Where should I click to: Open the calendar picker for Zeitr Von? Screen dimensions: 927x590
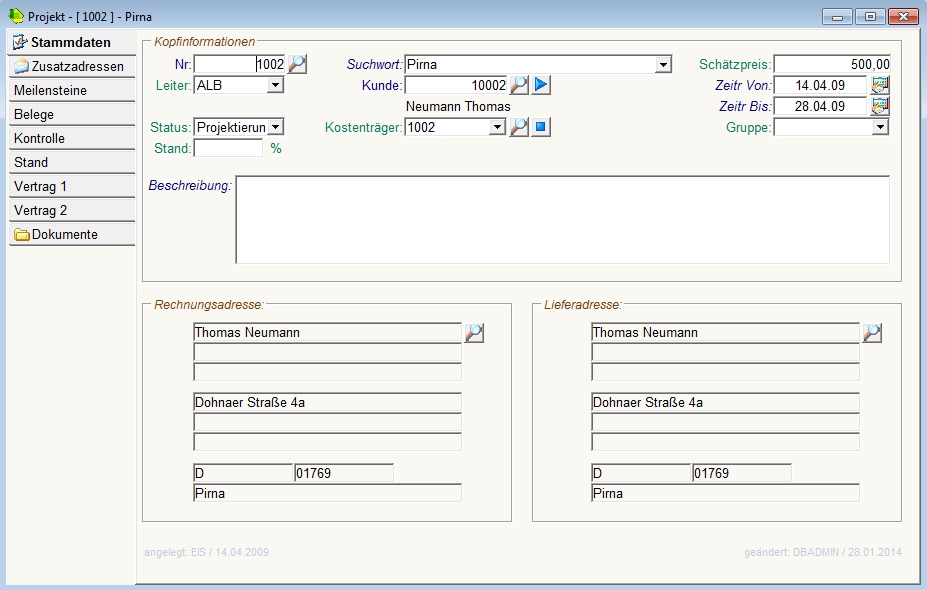click(x=880, y=86)
